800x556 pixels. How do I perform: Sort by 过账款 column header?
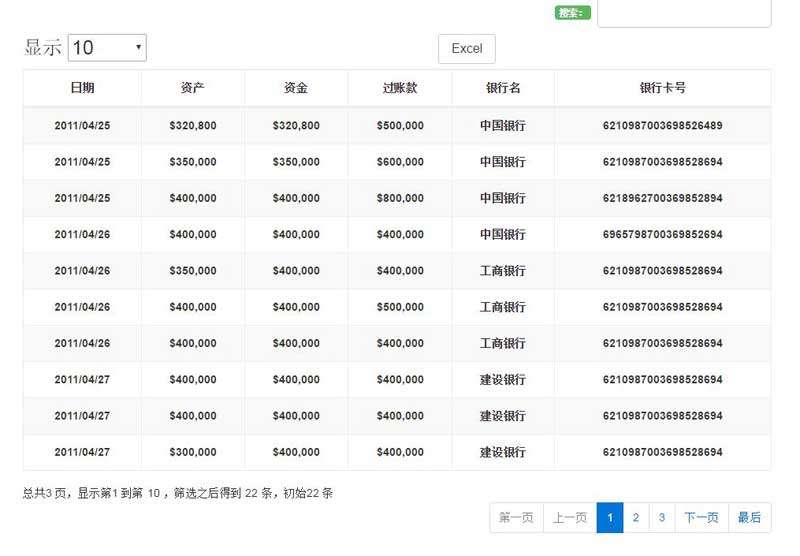pos(400,88)
